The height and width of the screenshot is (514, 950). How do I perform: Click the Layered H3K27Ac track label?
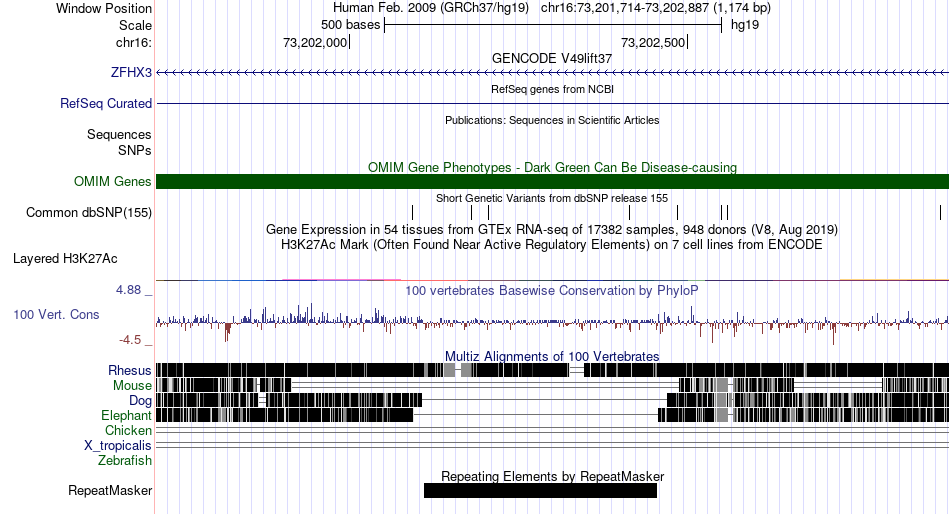65,258
